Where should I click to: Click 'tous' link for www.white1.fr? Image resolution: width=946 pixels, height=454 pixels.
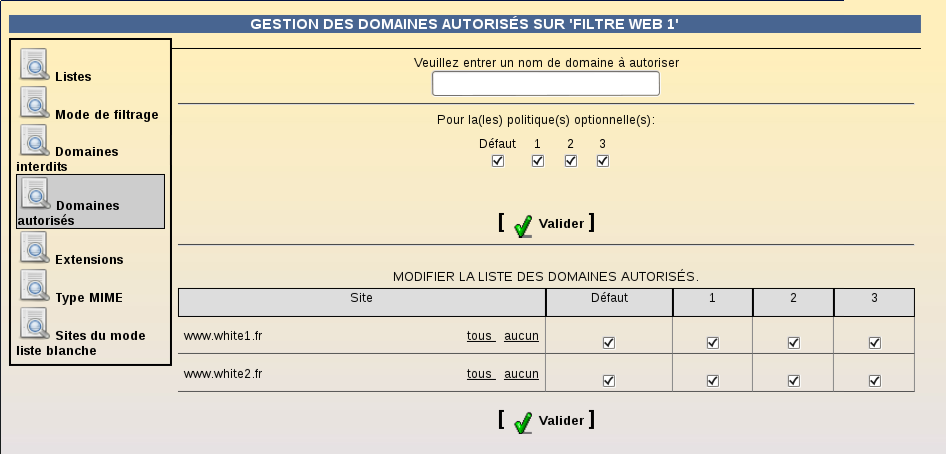[x=480, y=336]
